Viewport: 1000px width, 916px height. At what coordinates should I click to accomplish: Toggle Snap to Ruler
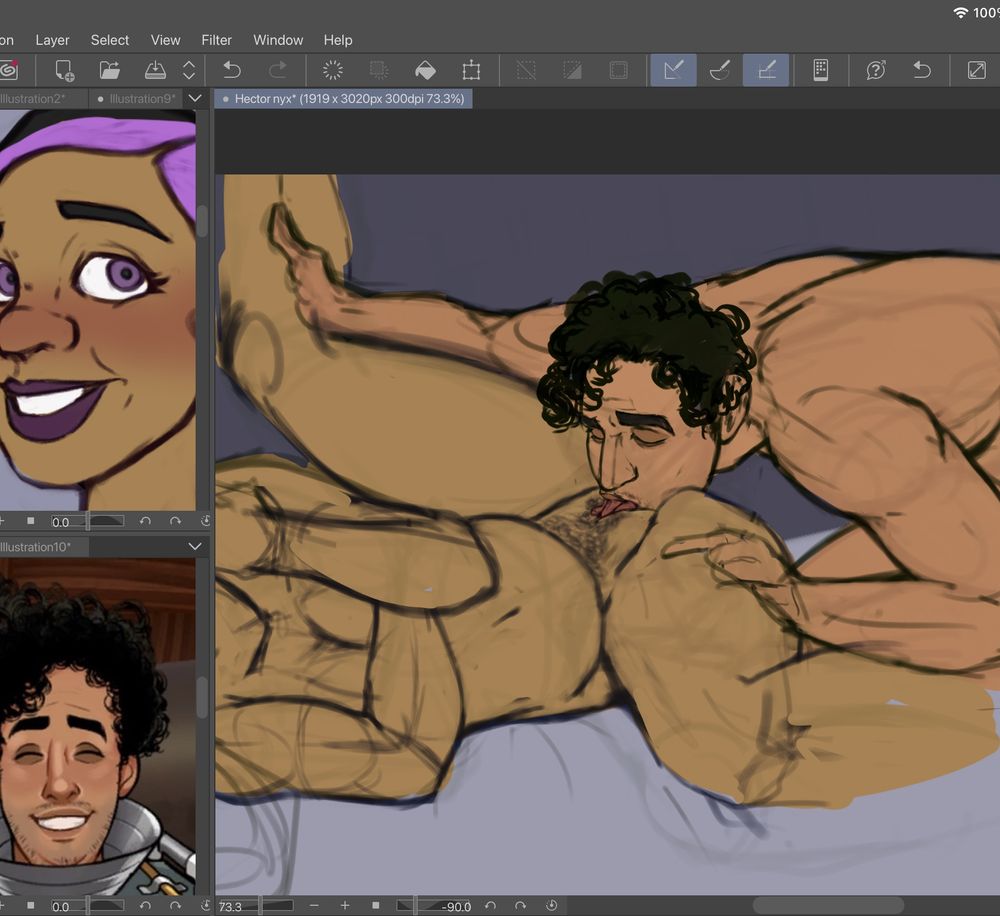[x=673, y=70]
